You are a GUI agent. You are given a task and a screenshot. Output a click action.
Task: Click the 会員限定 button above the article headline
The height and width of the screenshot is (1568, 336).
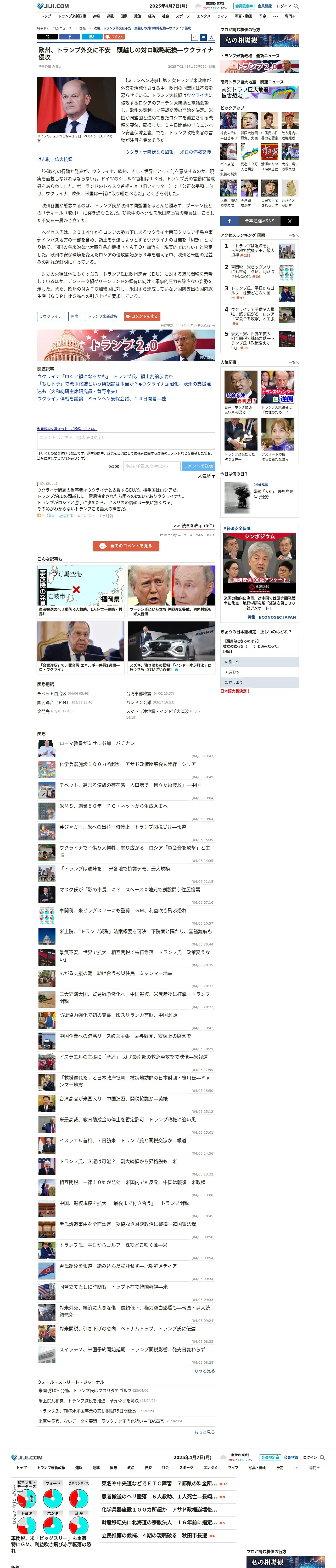click(x=244, y=6)
